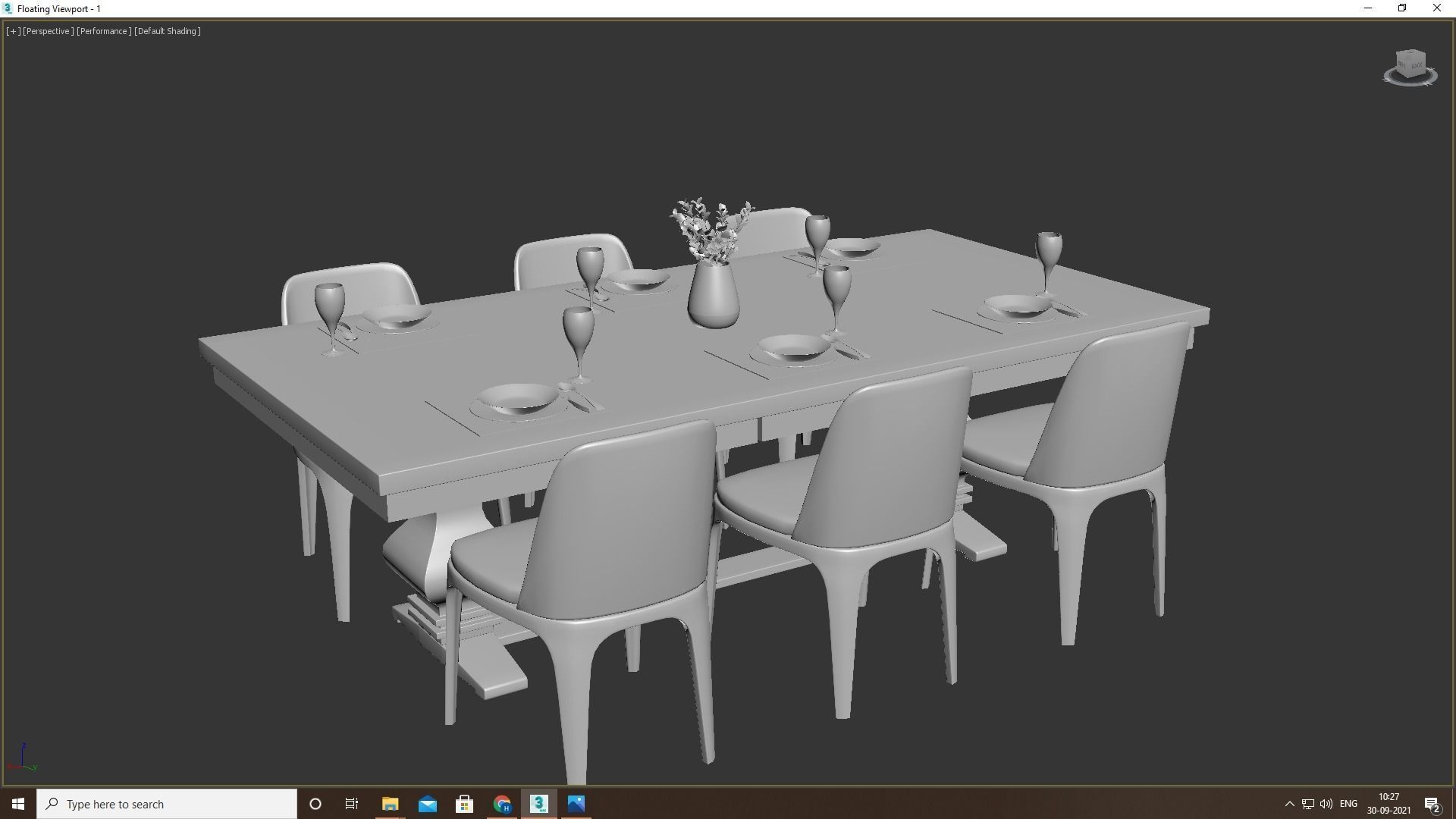Open Task View on the taskbar
Screen dimensions: 1456x819
pyautogui.click(x=352, y=804)
